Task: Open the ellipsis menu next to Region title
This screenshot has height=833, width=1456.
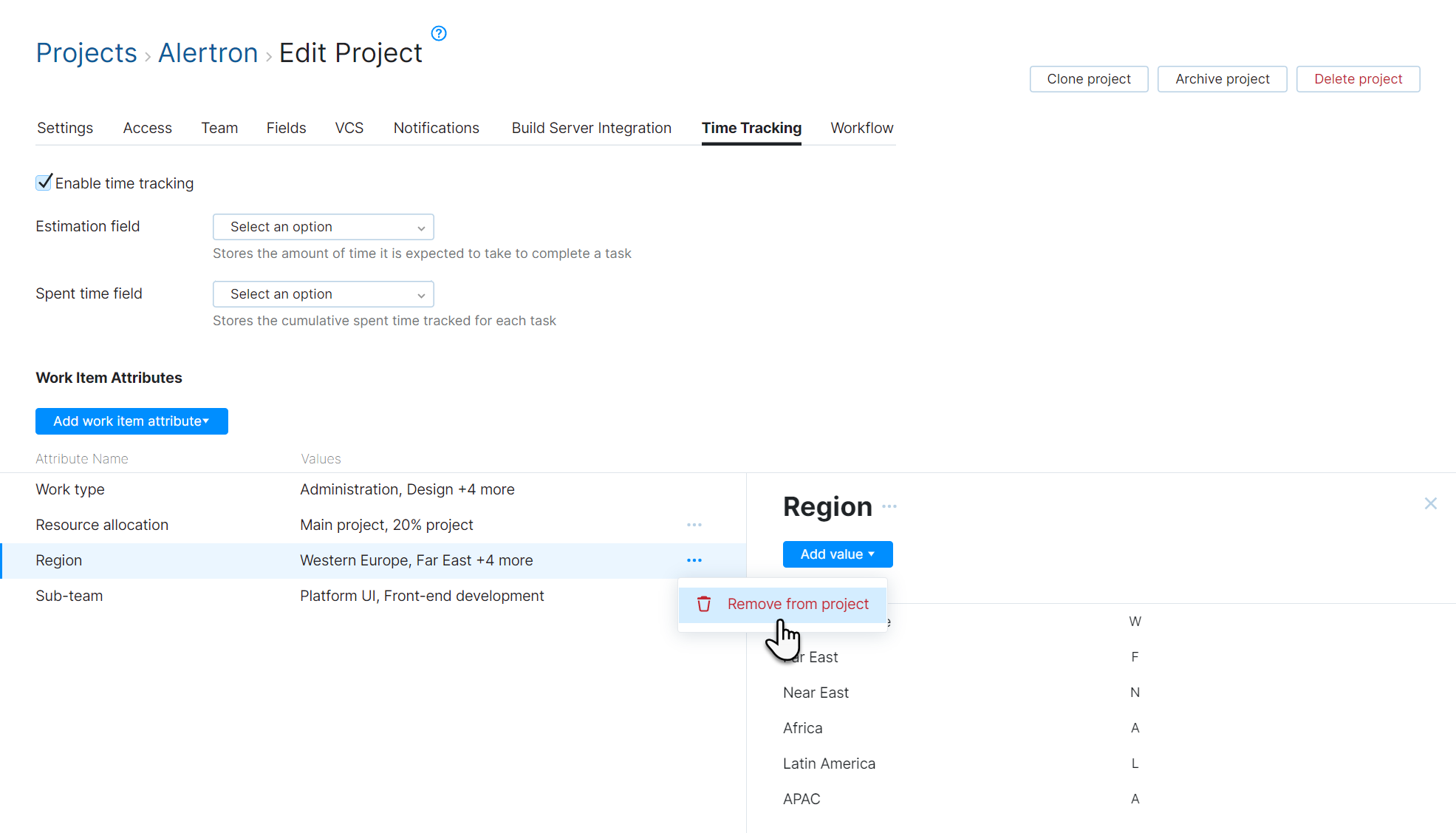Action: click(x=889, y=506)
